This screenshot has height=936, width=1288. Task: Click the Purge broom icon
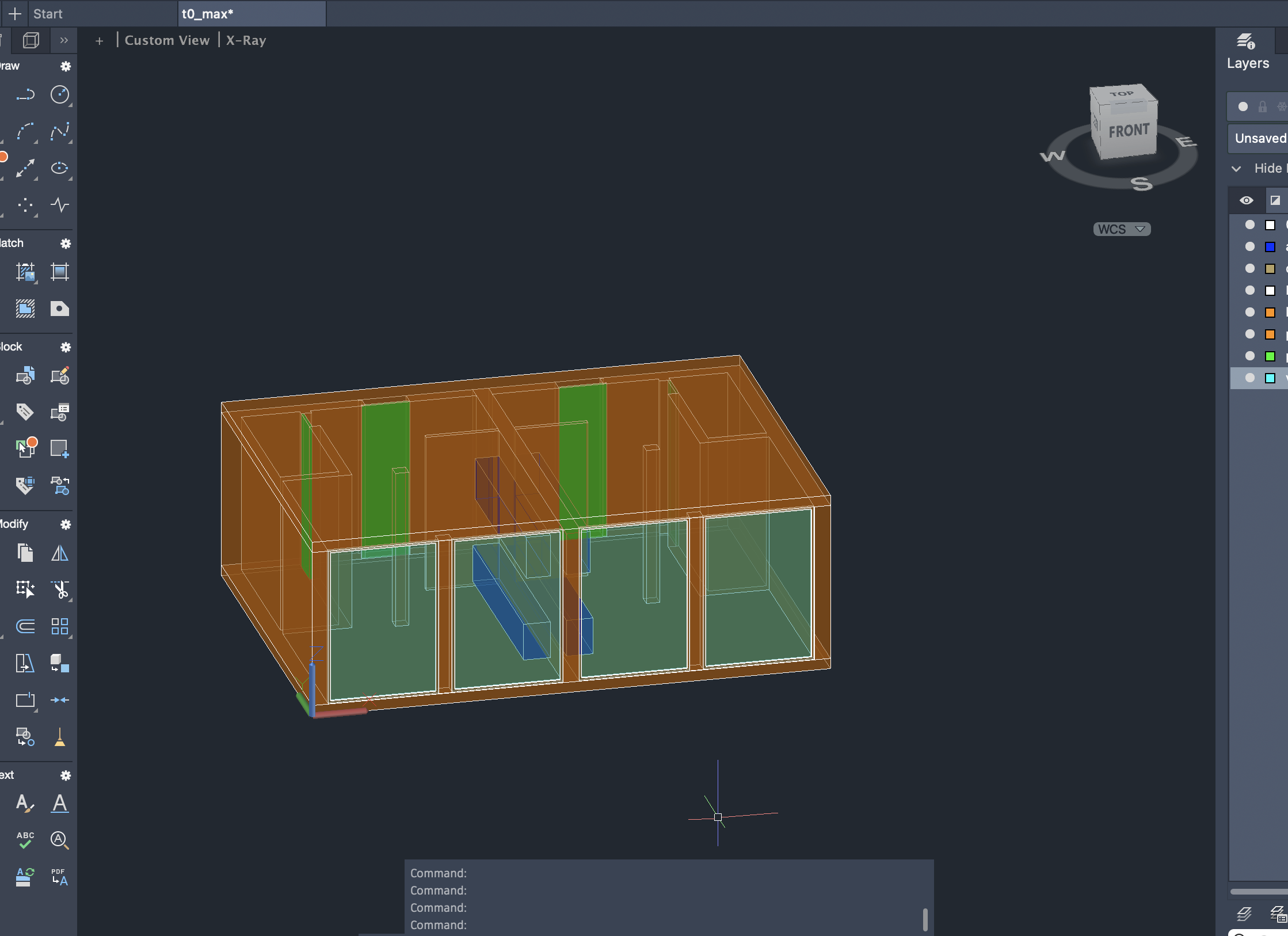(60, 736)
